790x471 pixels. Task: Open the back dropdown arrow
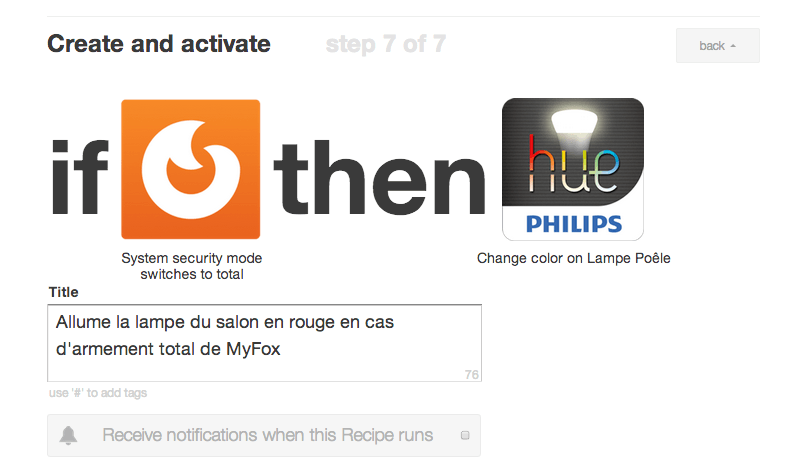[733, 46]
